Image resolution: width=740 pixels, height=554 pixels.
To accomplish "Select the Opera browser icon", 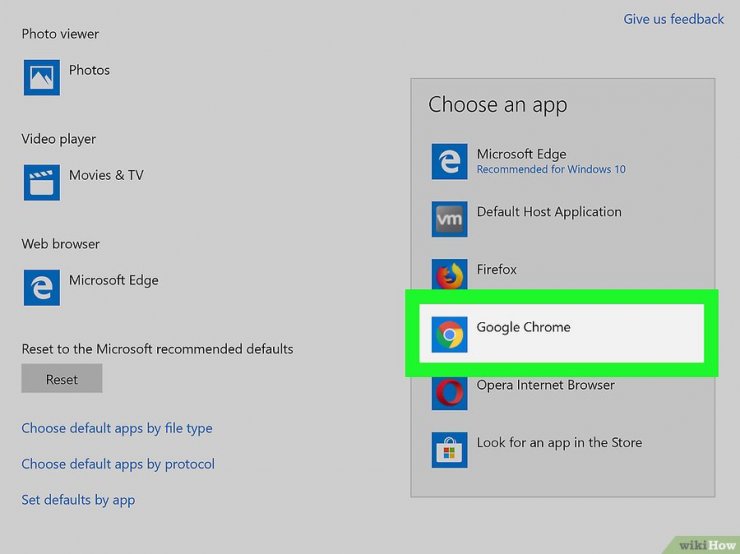I will point(449,393).
